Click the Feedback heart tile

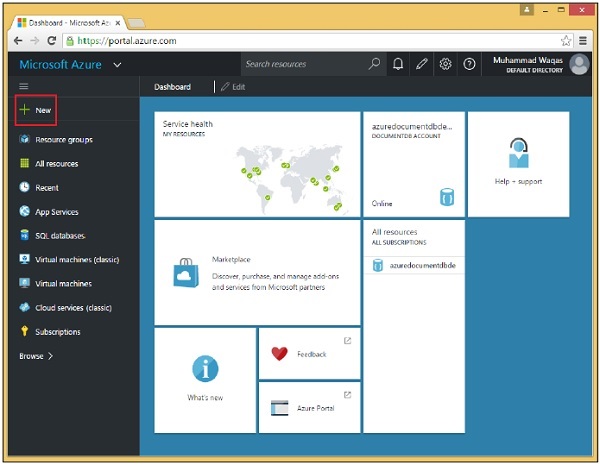309,353
